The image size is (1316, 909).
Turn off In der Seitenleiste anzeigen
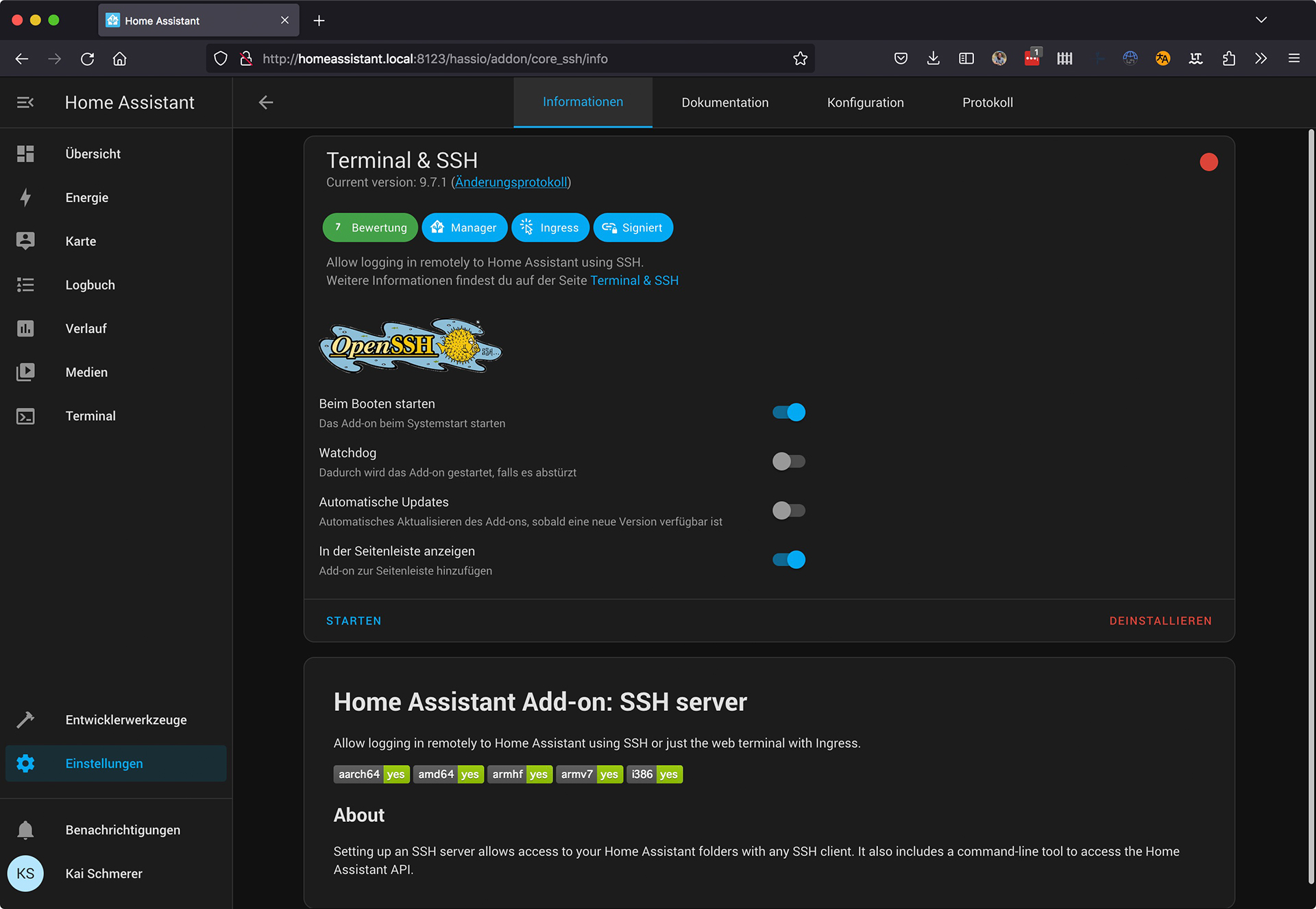(788, 560)
